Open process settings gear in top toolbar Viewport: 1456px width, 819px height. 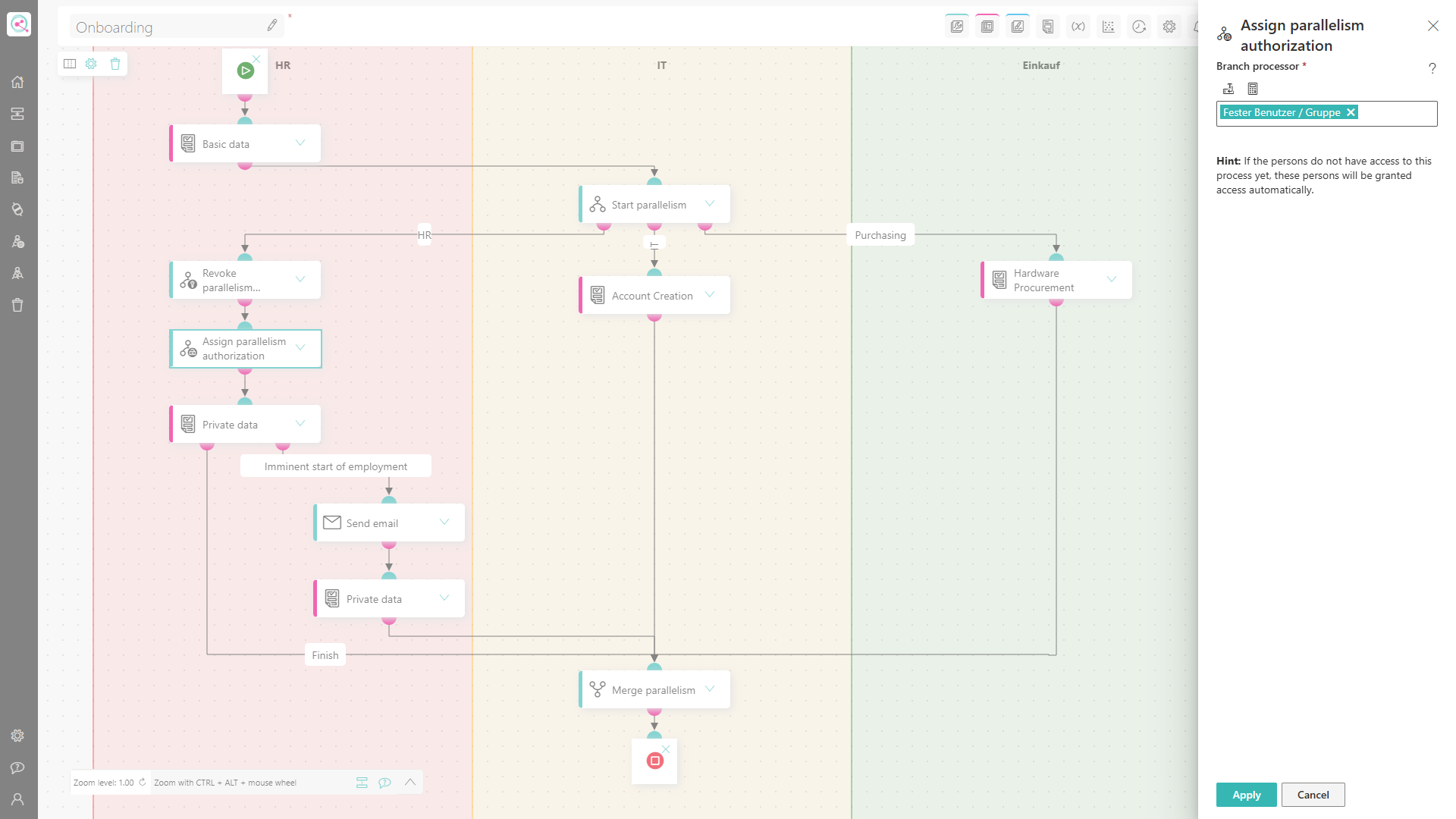coord(1169,27)
